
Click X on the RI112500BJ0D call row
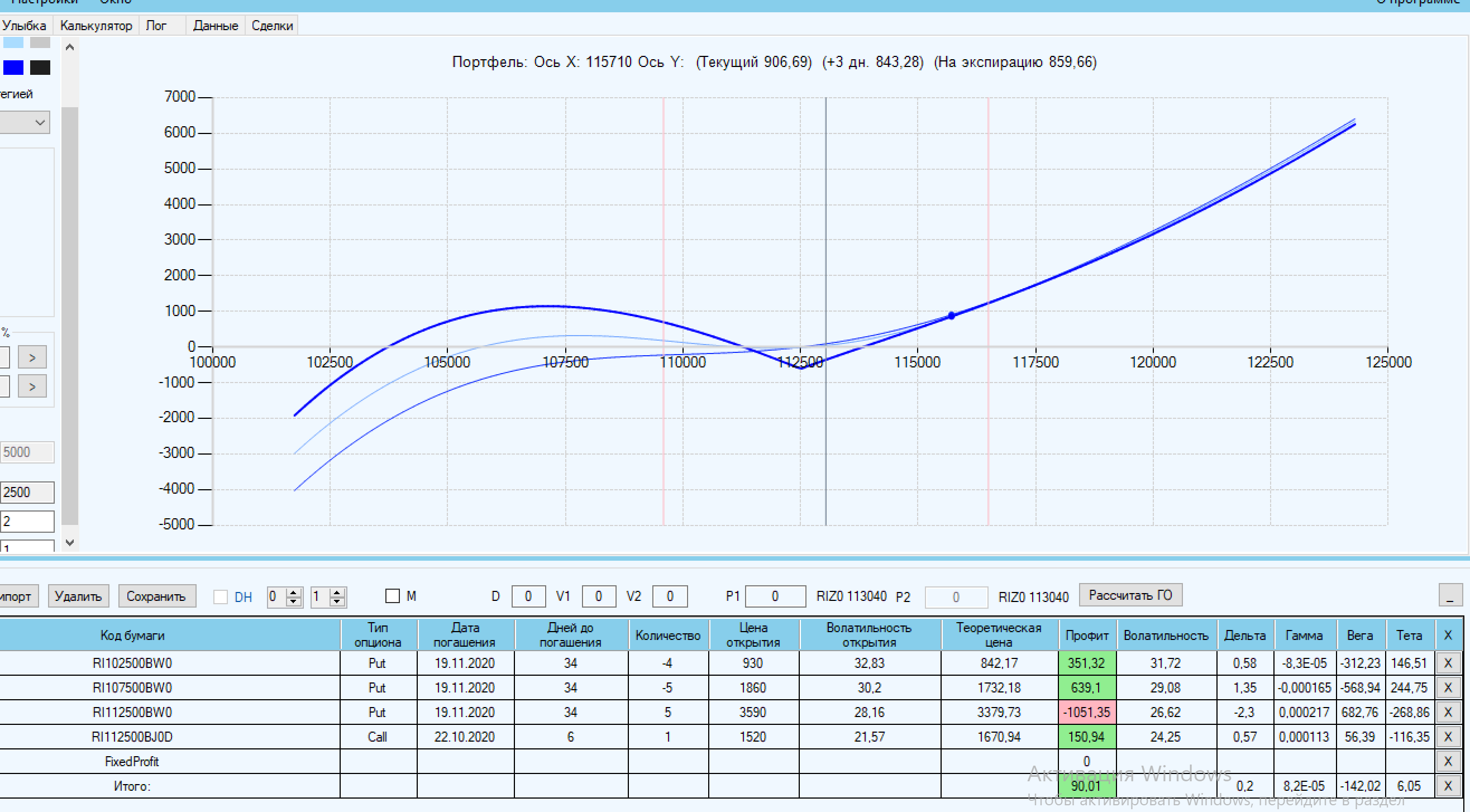pyautogui.click(x=1447, y=737)
